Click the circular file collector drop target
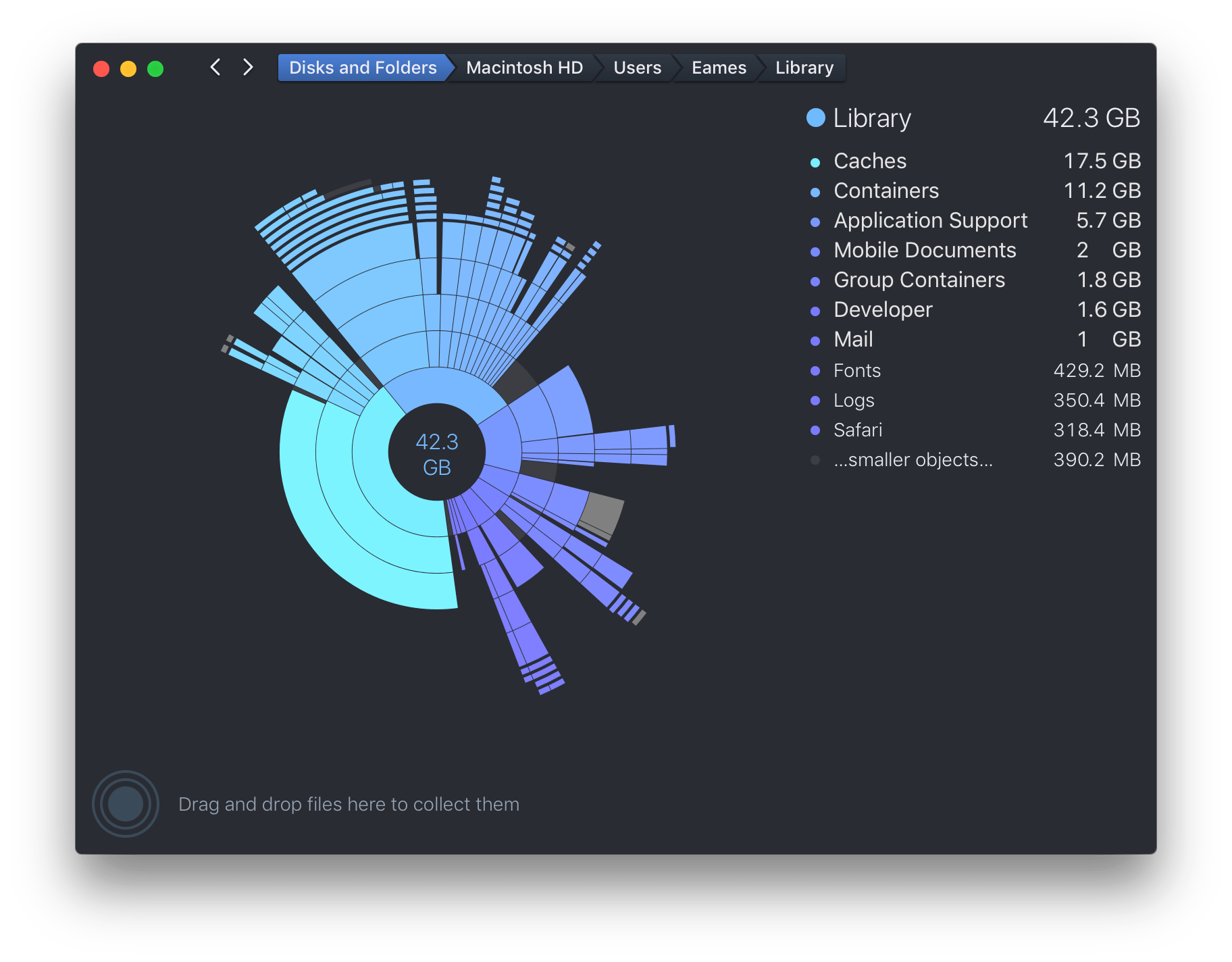1232x962 pixels. pyautogui.click(x=126, y=804)
